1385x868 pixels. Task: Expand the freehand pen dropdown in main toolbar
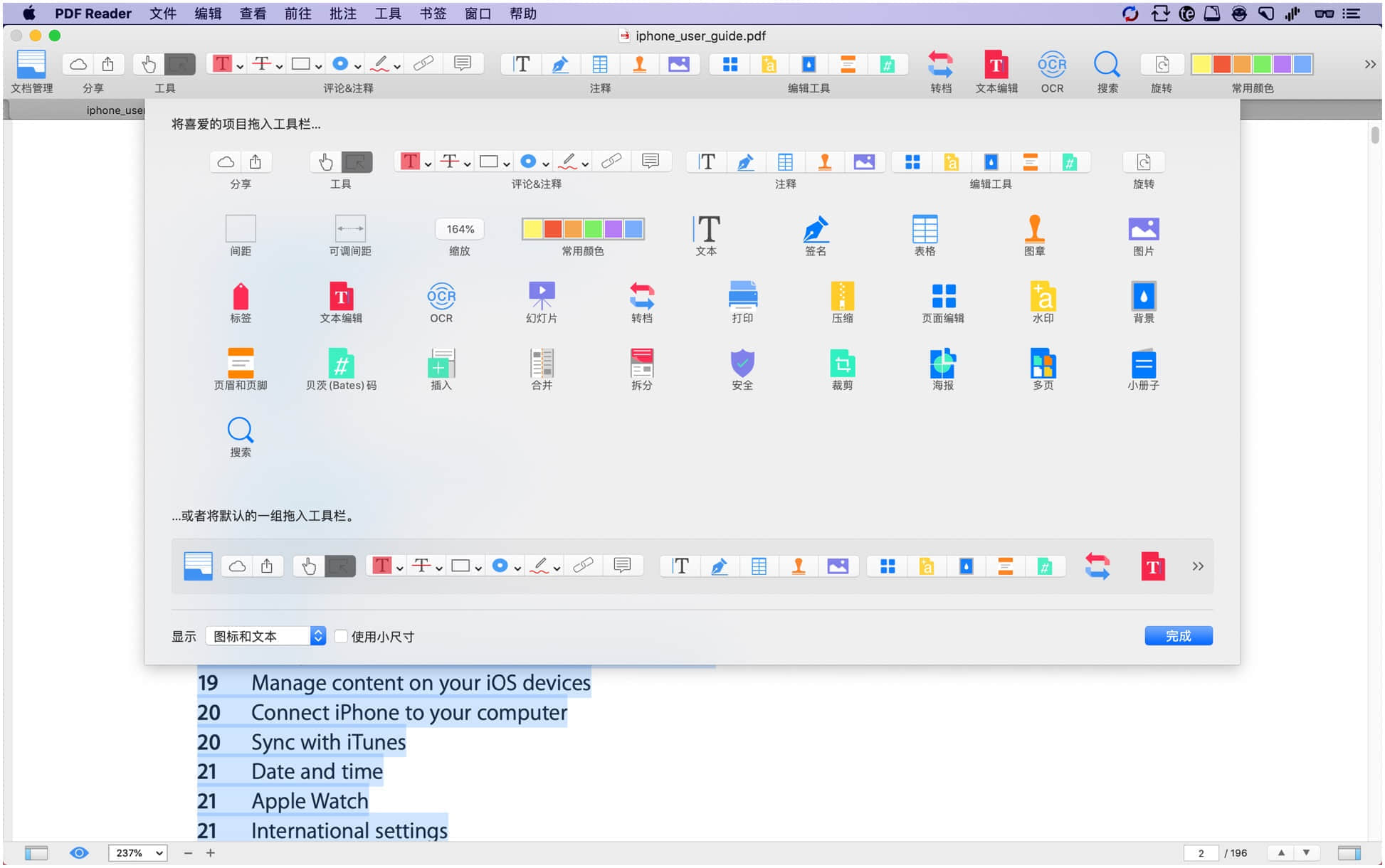click(x=396, y=66)
